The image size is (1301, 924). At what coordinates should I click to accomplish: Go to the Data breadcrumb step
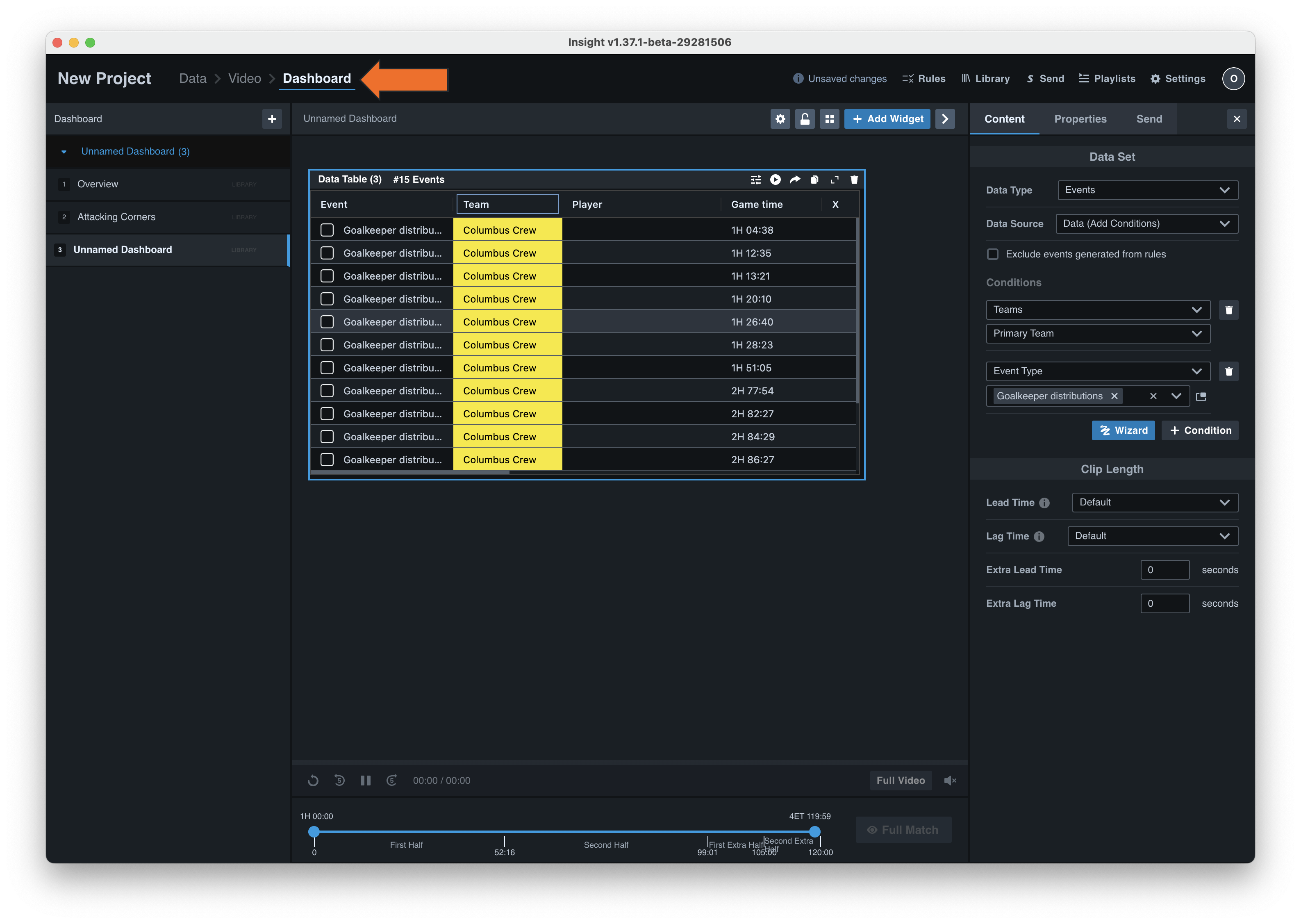tap(192, 79)
